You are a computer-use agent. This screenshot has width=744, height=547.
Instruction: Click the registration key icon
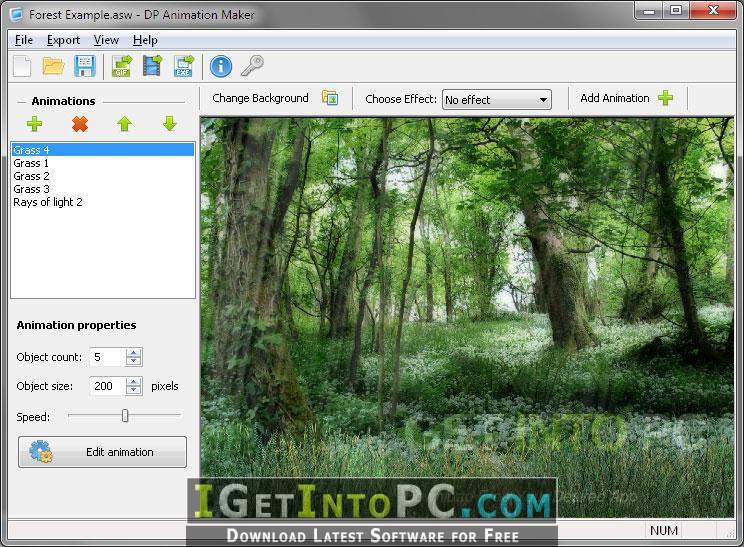252,66
